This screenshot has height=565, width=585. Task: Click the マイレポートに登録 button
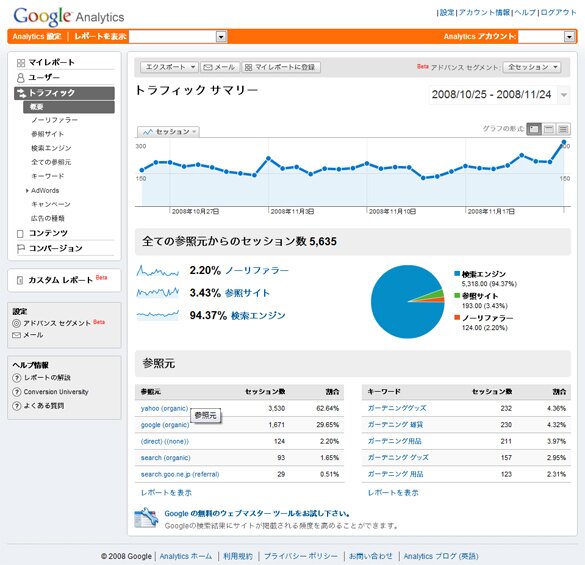click(281, 67)
